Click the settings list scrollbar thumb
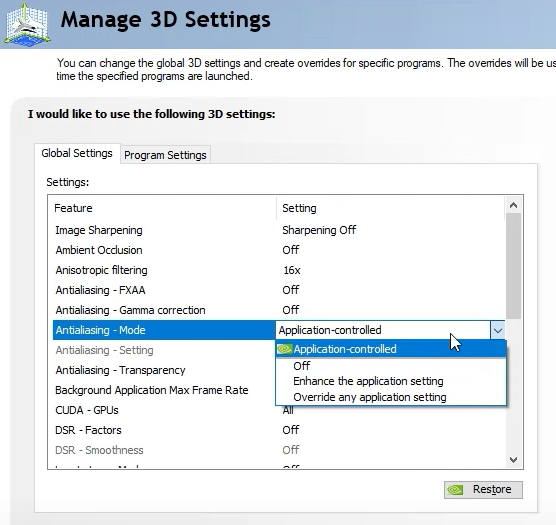Viewport: 556px width, 525px height. 513,266
